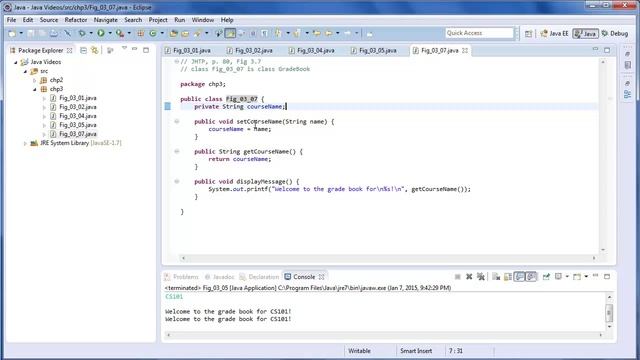Expand the JRE System Library node

pos(25,143)
